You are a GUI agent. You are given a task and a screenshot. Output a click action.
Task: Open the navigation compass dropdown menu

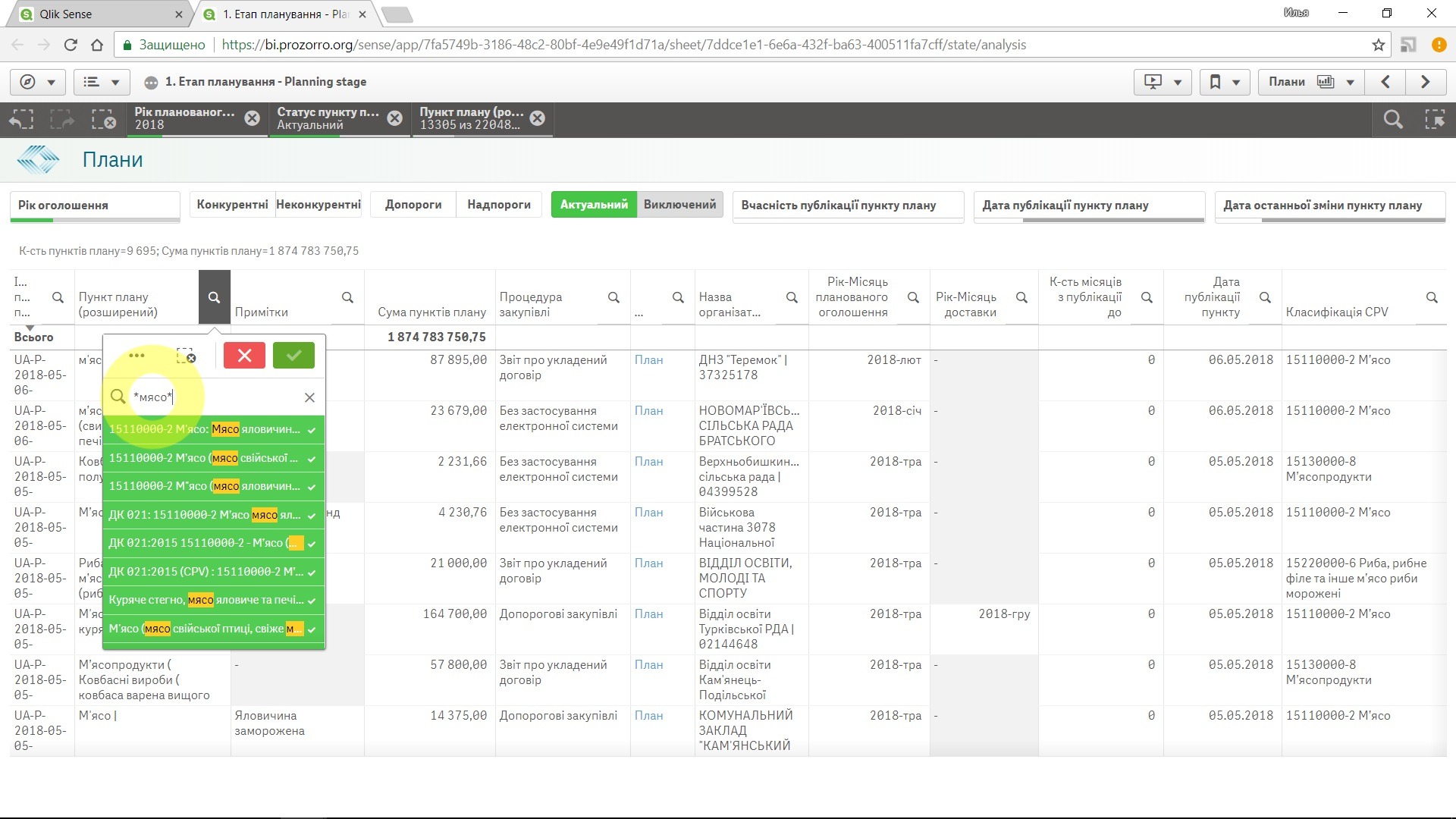(37, 82)
